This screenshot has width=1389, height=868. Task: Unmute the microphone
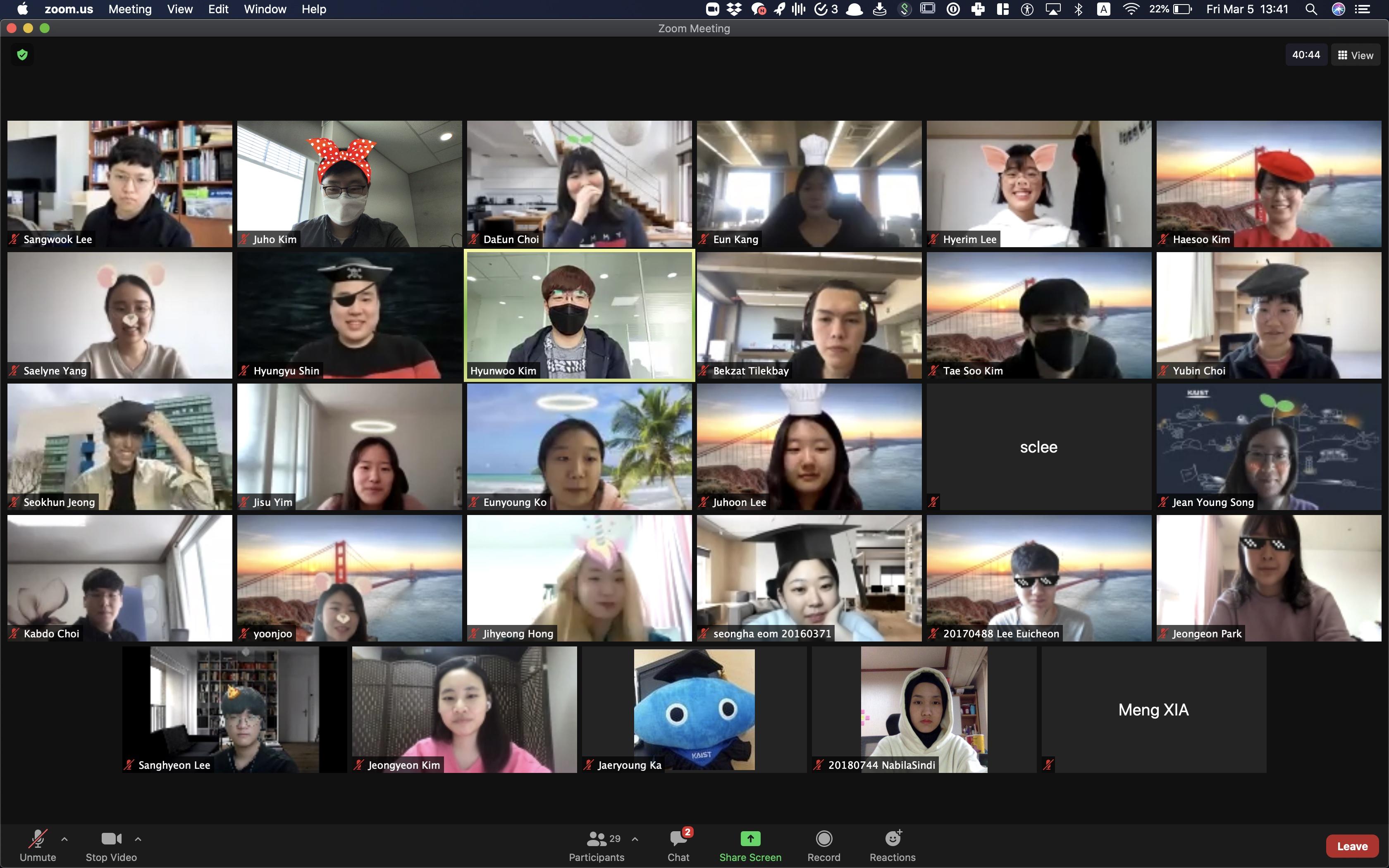pos(38,839)
